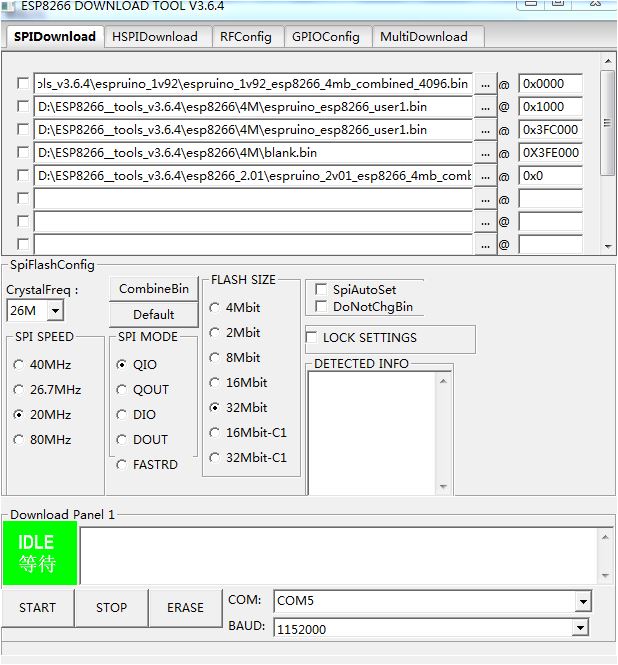Click the browse button for the 0x0 row
The height and width of the screenshot is (665, 618).
point(485,176)
